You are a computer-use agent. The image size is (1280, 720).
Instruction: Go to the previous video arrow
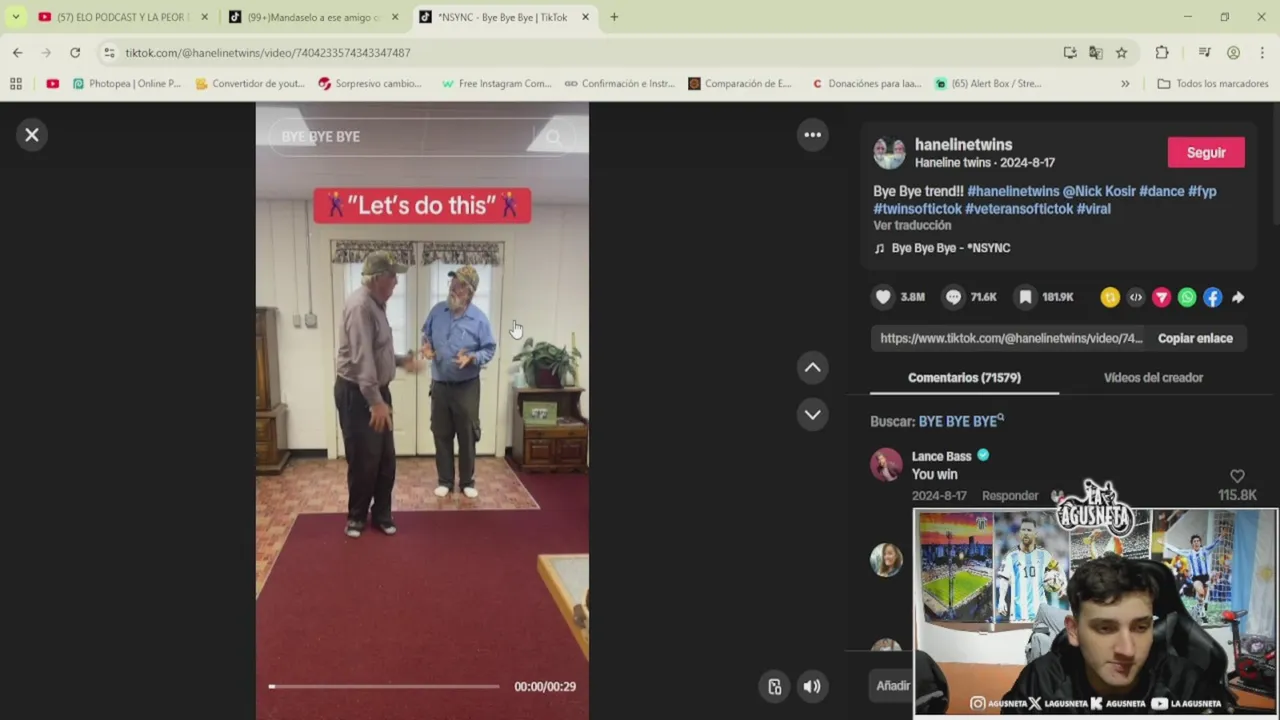point(813,368)
